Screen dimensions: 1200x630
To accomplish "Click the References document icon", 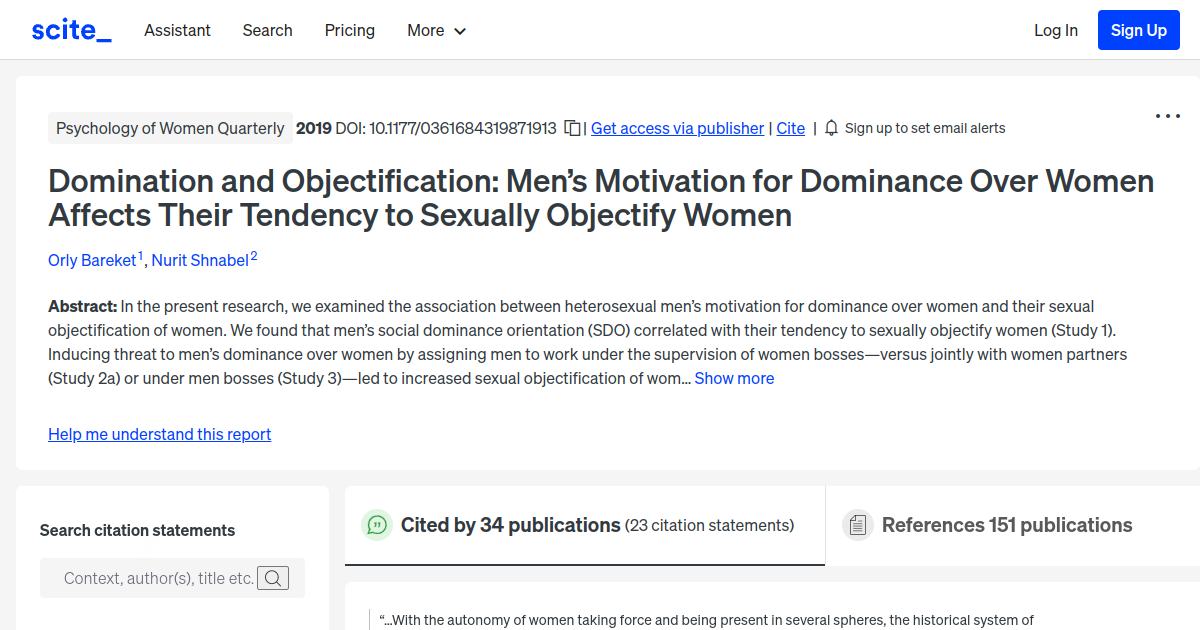I will 858,524.
